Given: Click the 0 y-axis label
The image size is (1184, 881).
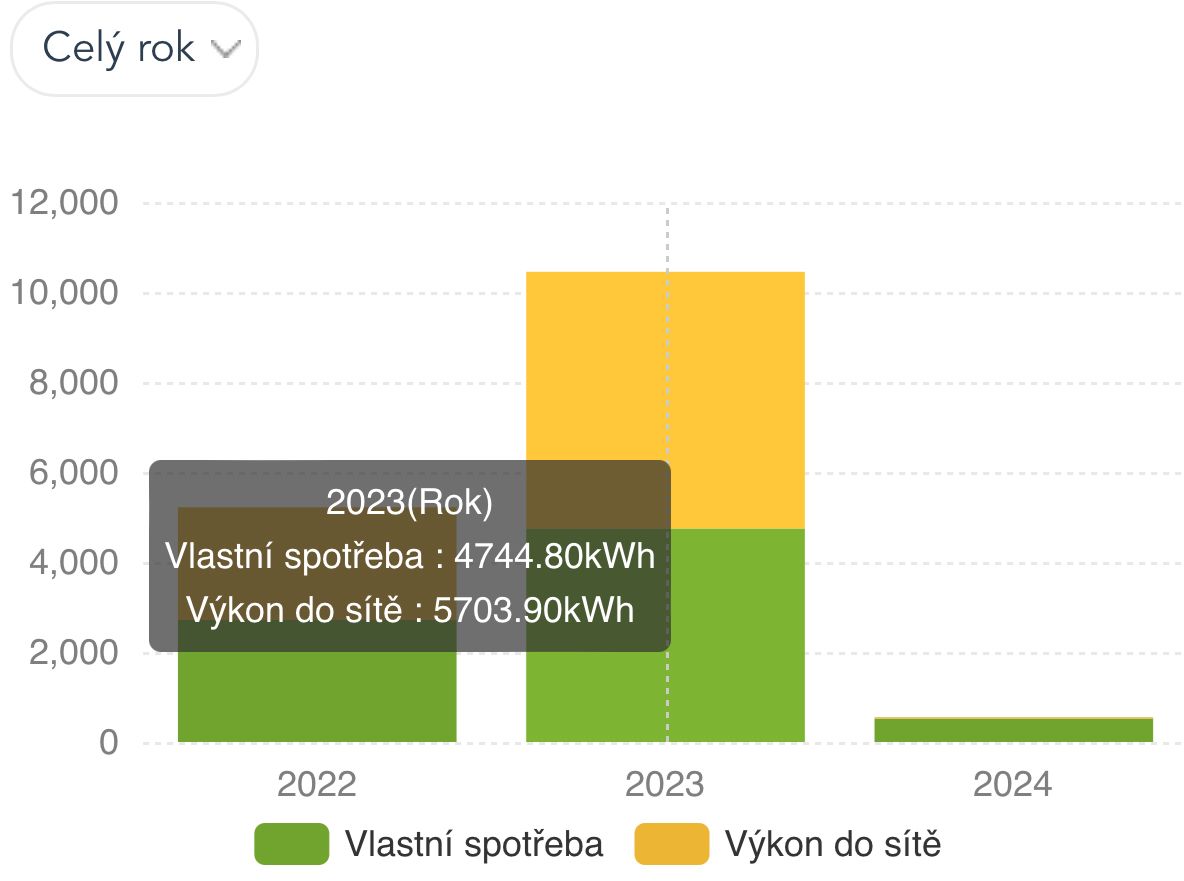Looking at the screenshot, I should click(x=107, y=743).
